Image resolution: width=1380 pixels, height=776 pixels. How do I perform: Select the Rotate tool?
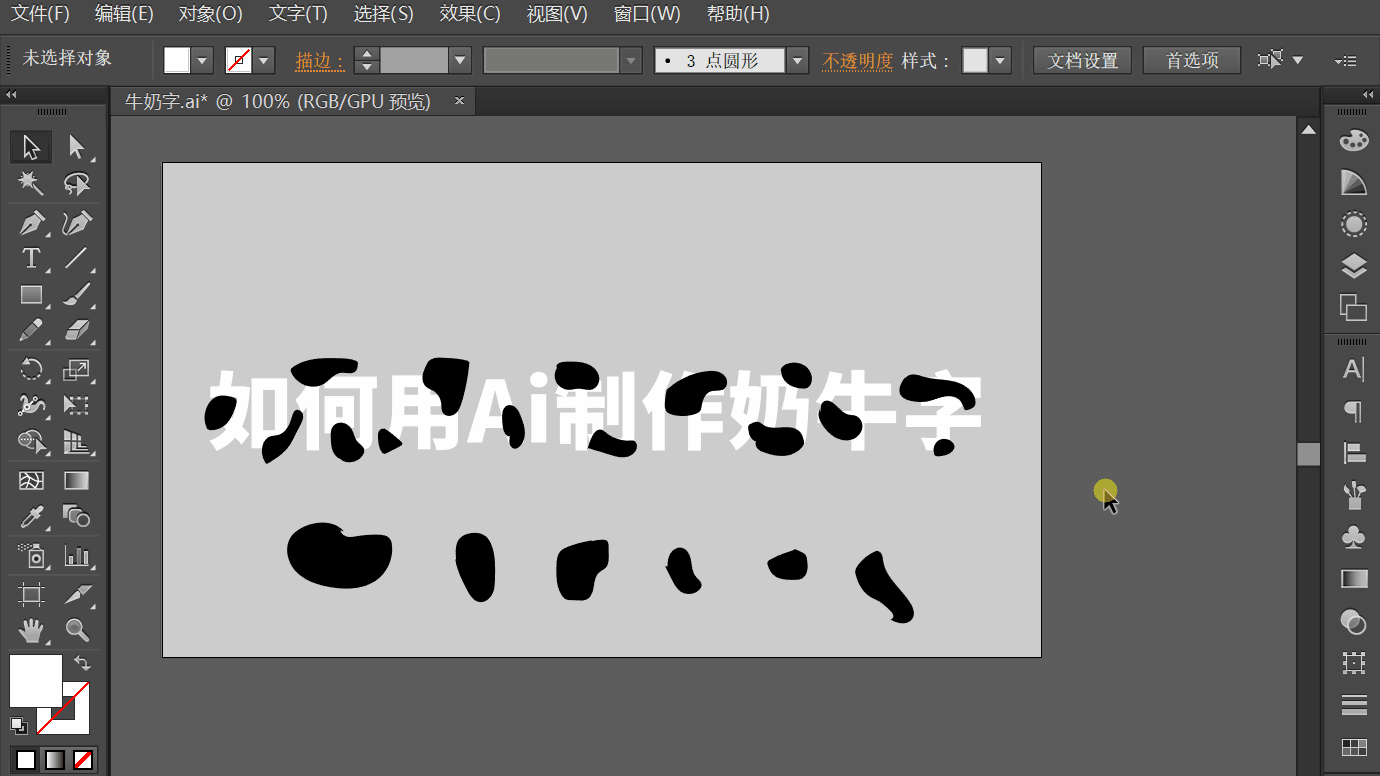pyautogui.click(x=31, y=369)
